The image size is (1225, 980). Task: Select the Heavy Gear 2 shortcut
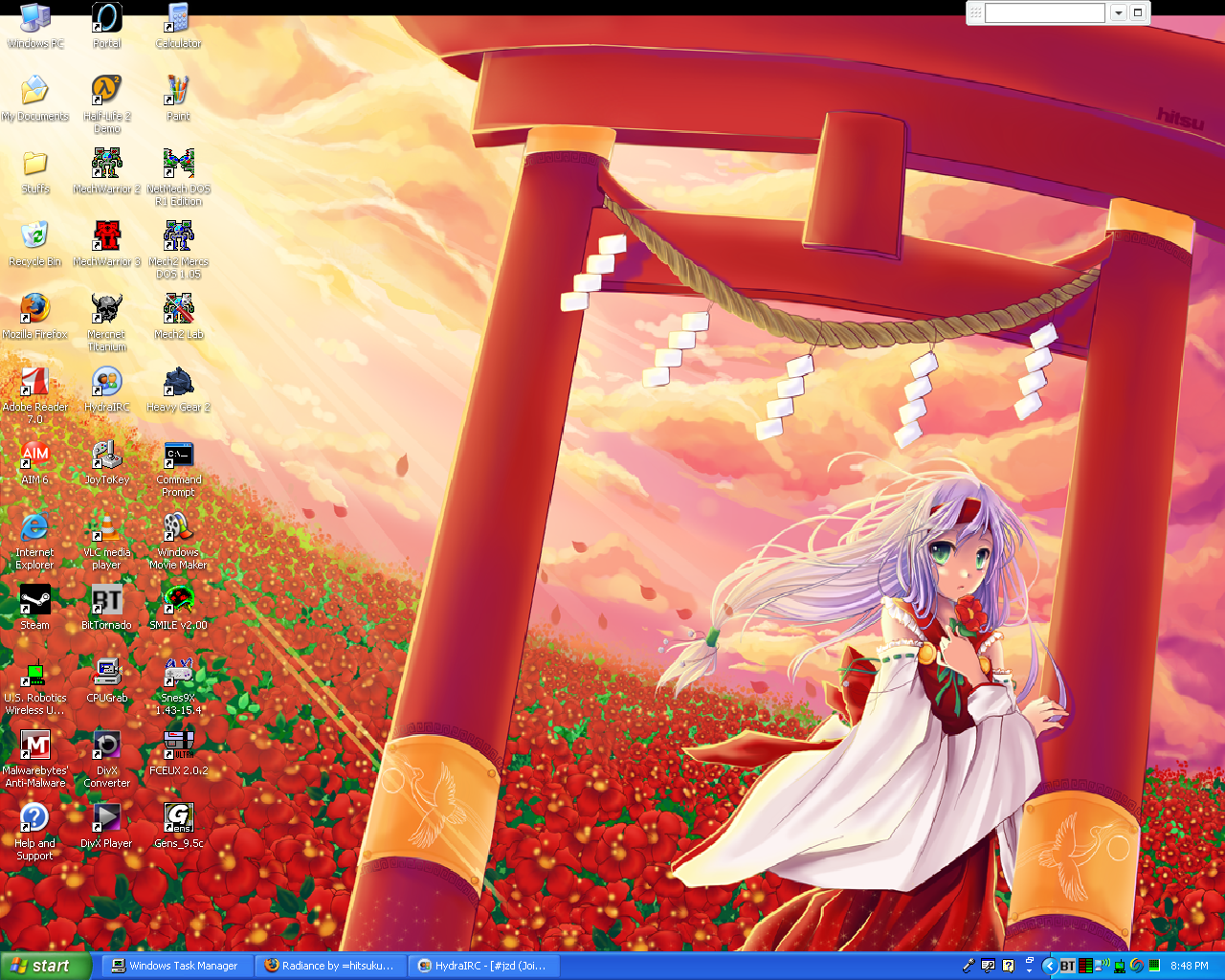pos(178,390)
